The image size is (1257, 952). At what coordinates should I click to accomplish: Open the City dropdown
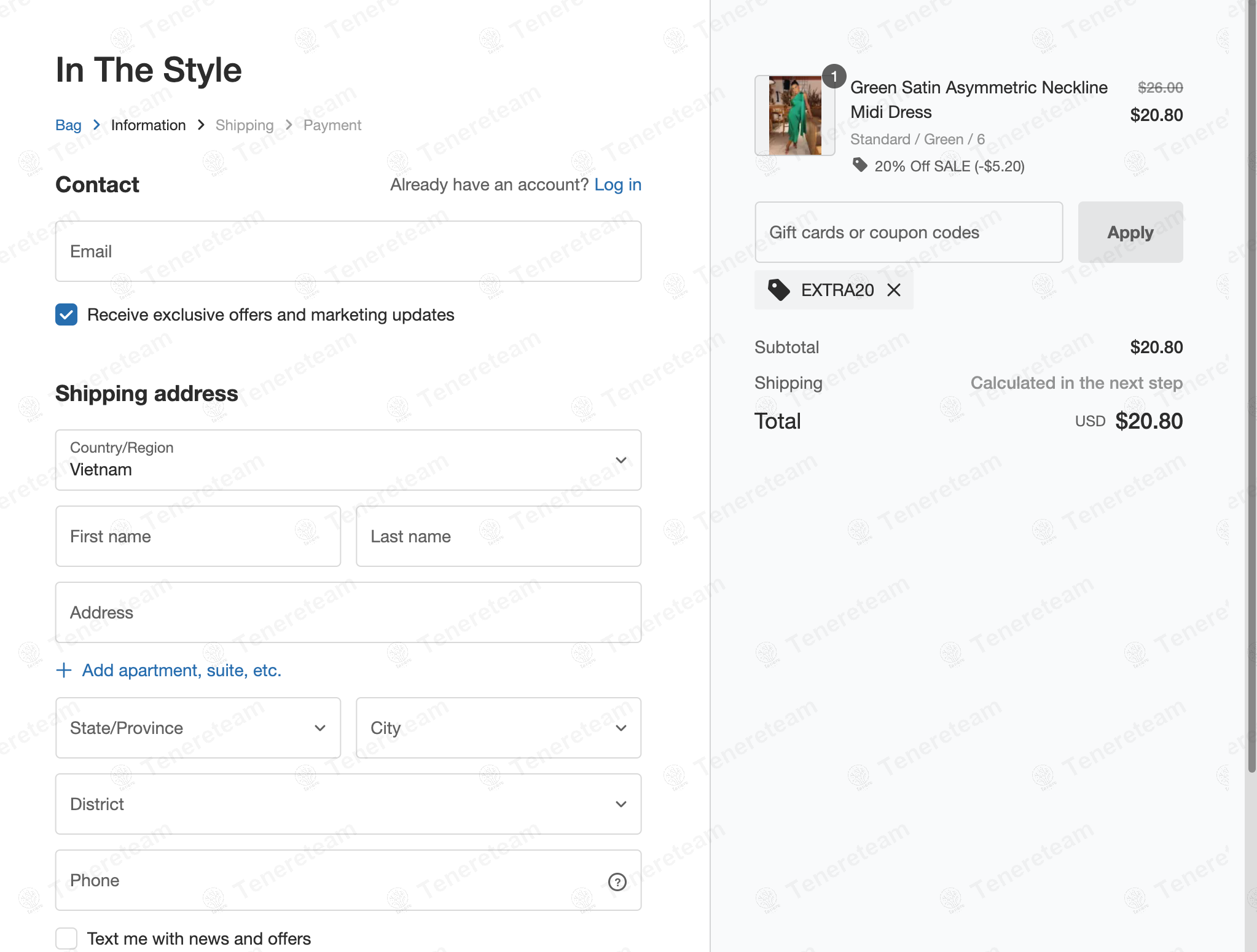coord(498,728)
